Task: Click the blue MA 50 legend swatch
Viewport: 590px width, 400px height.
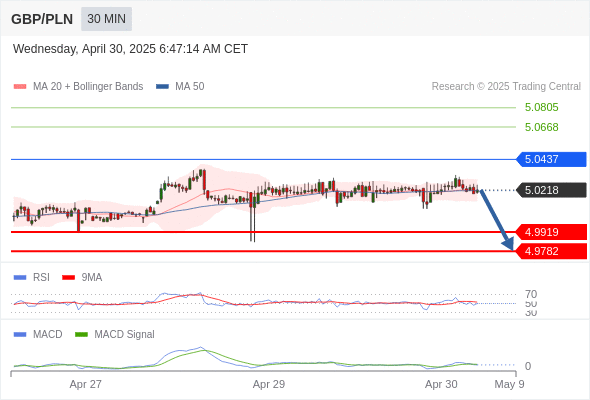Action: (x=162, y=87)
